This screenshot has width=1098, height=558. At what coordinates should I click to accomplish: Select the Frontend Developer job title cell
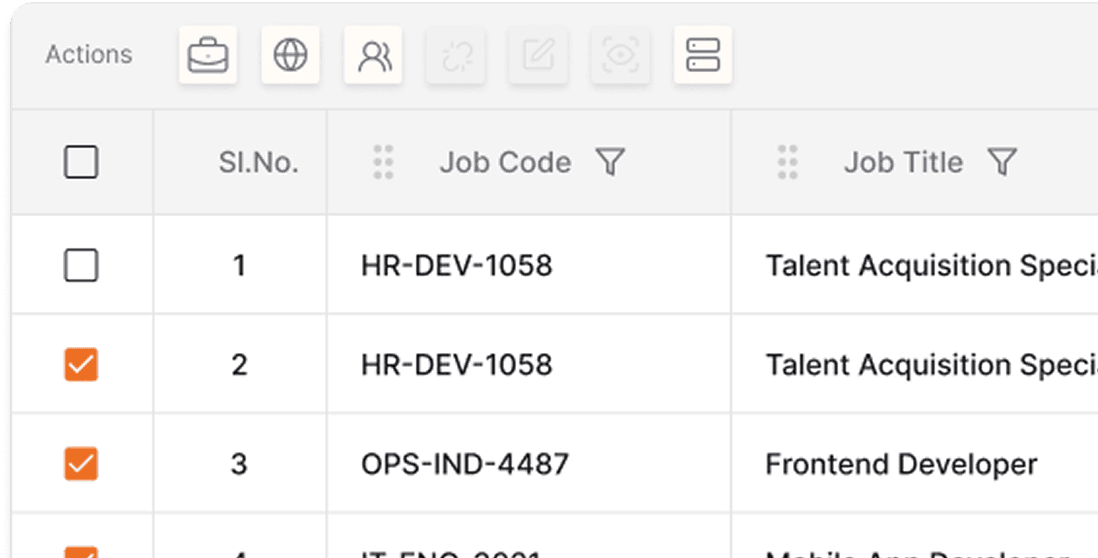click(901, 464)
